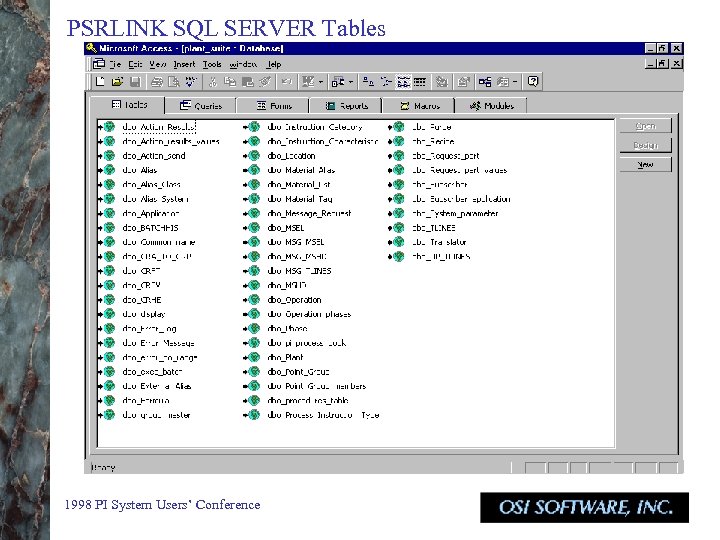This screenshot has height=540, width=720.
Task: Select the dbo_display table
Action: click(144, 314)
